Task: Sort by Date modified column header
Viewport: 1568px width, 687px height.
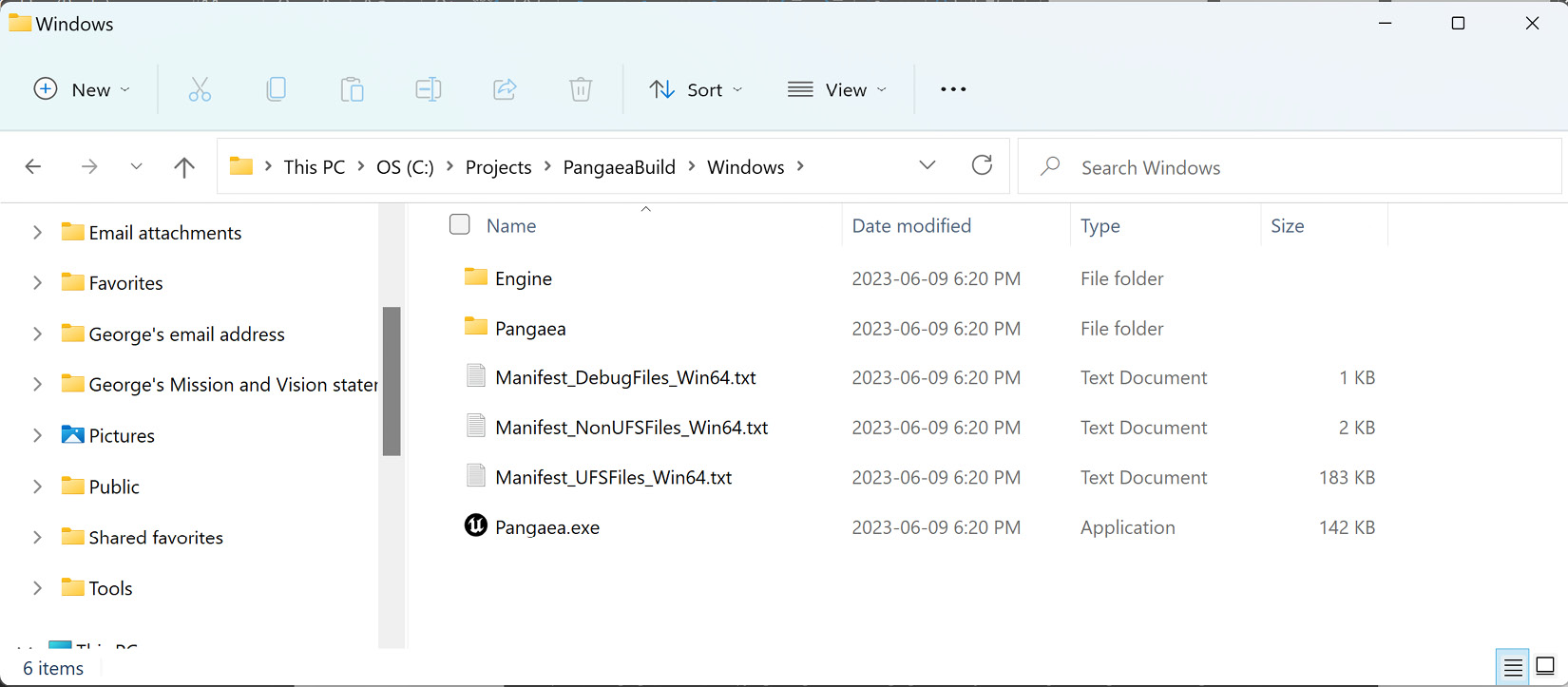Action: tap(911, 225)
